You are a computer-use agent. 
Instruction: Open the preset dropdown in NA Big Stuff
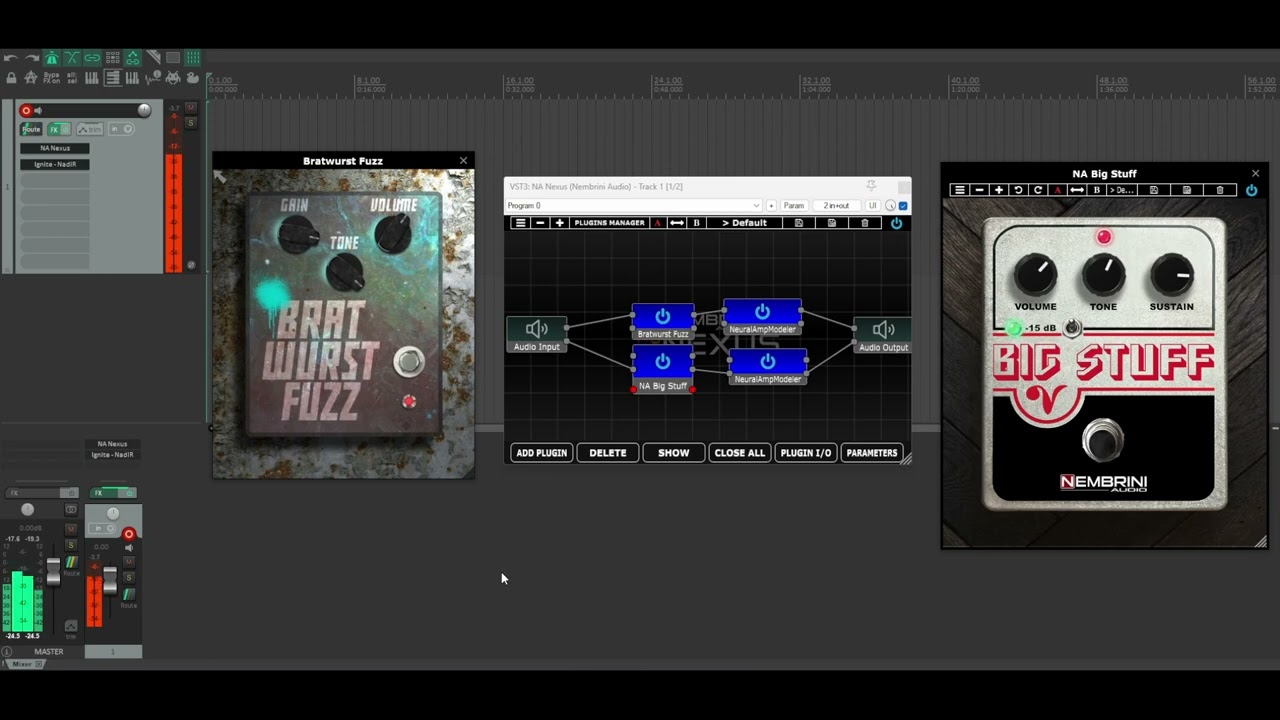pos(1121,190)
